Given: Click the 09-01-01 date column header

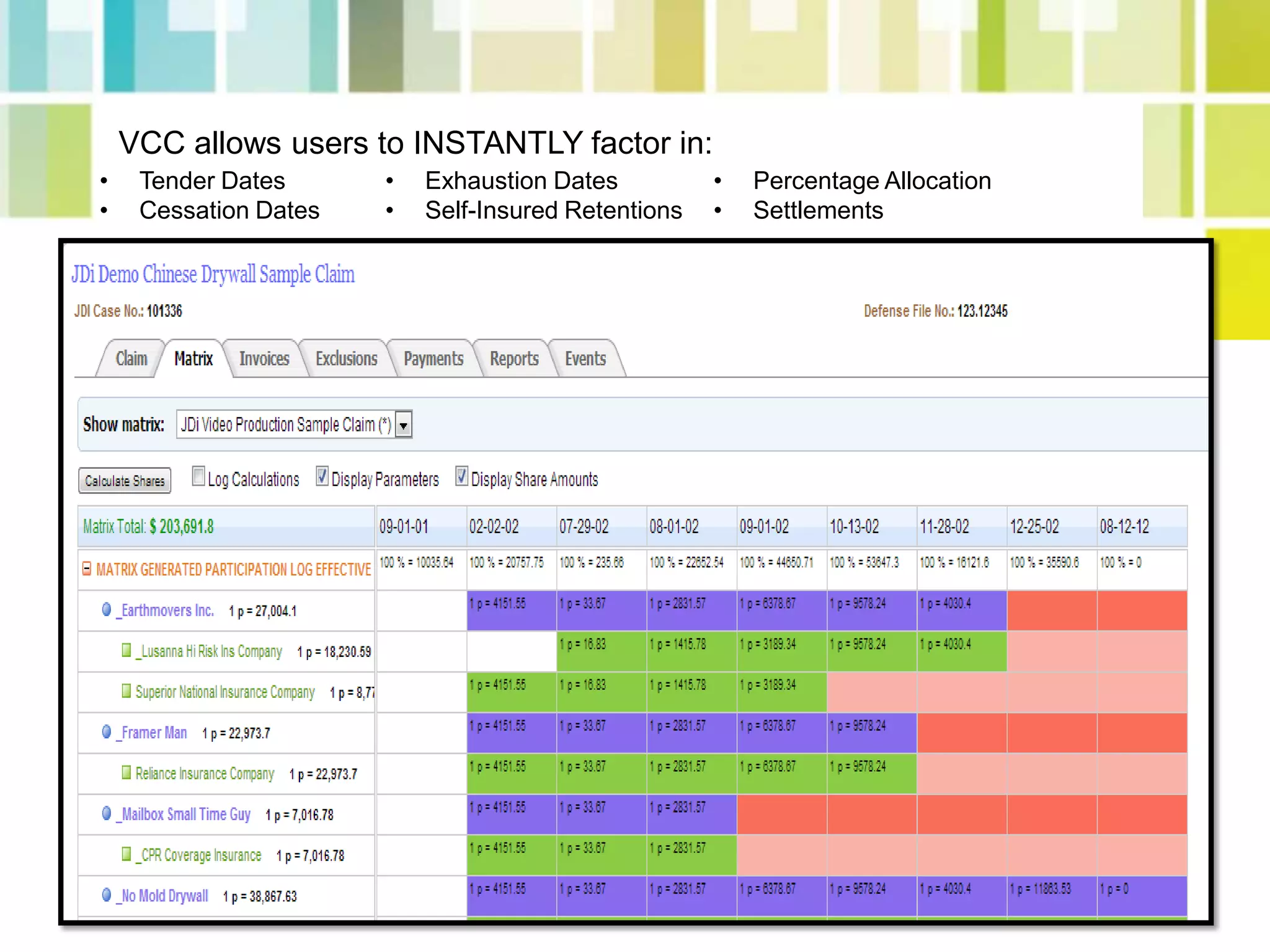Looking at the screenshot, I should (x=404, y=527).
